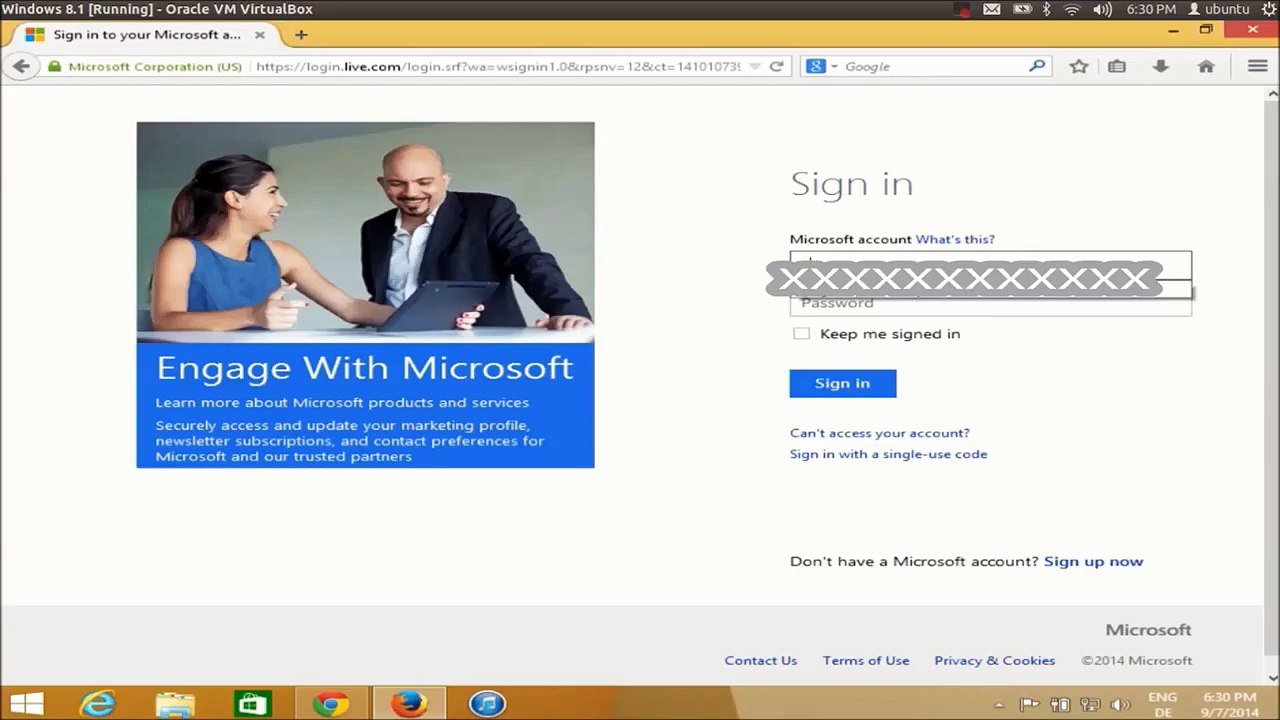
Task: Check the Keep me signed in box
Action: coord(801,333)
